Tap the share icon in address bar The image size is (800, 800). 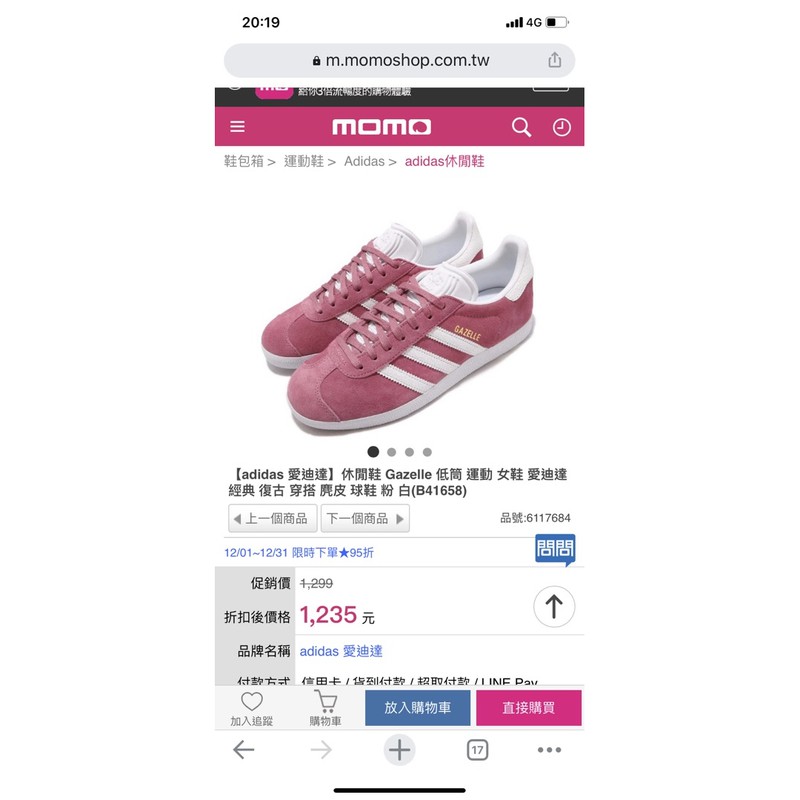pos(555,60)
